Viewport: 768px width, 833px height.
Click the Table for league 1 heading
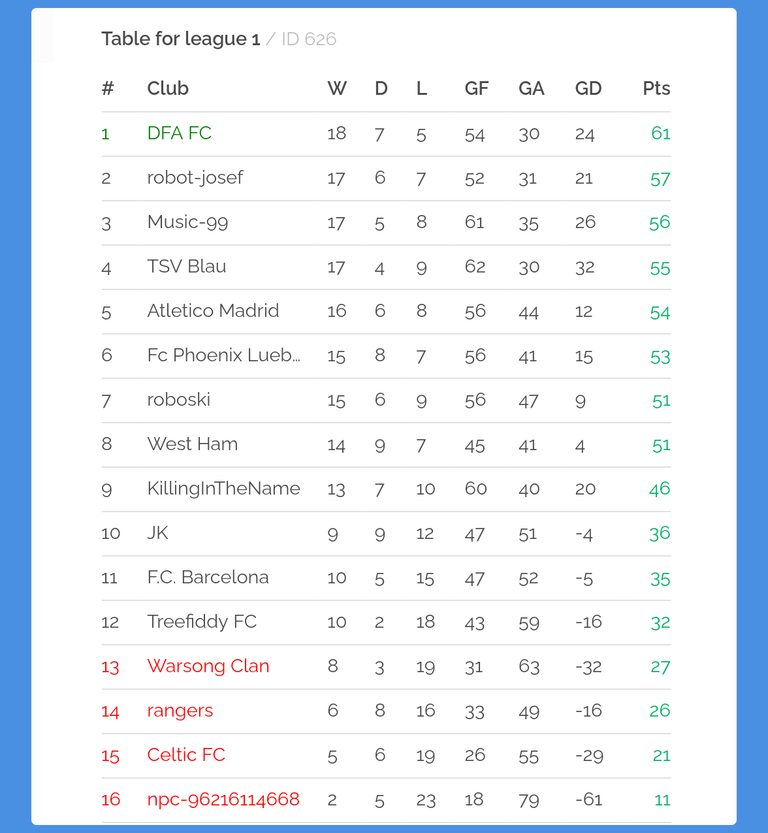point(181,39)
